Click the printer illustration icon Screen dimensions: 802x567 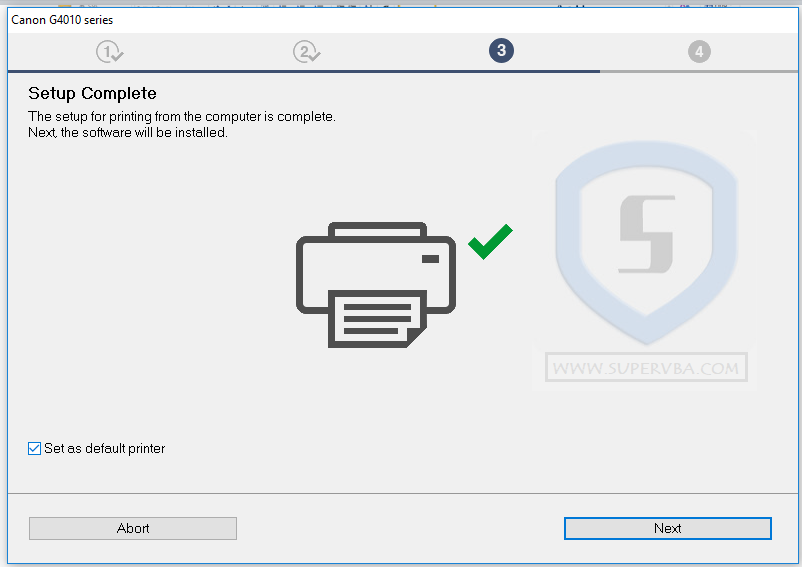pos(376,285)
